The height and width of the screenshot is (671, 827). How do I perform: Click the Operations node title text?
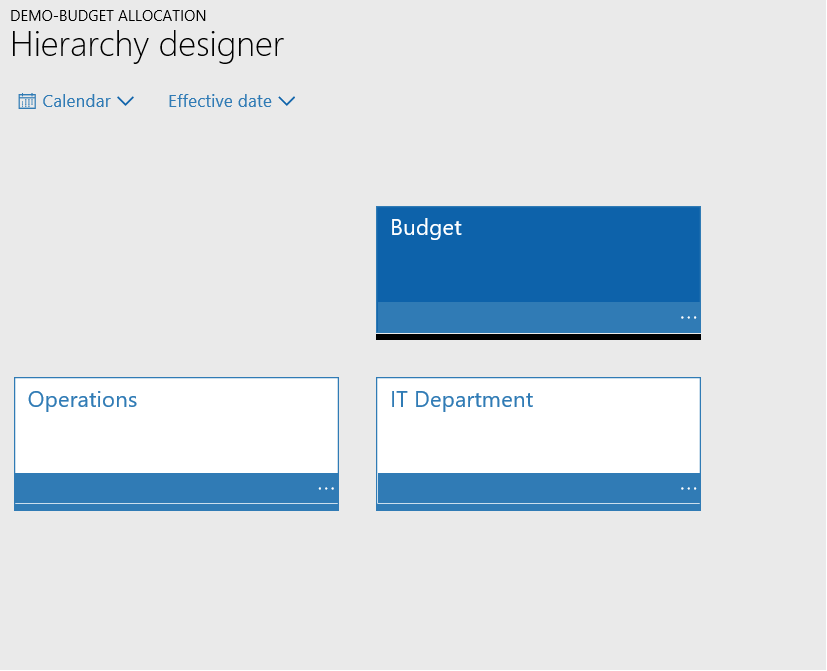[x=82, y=400]
